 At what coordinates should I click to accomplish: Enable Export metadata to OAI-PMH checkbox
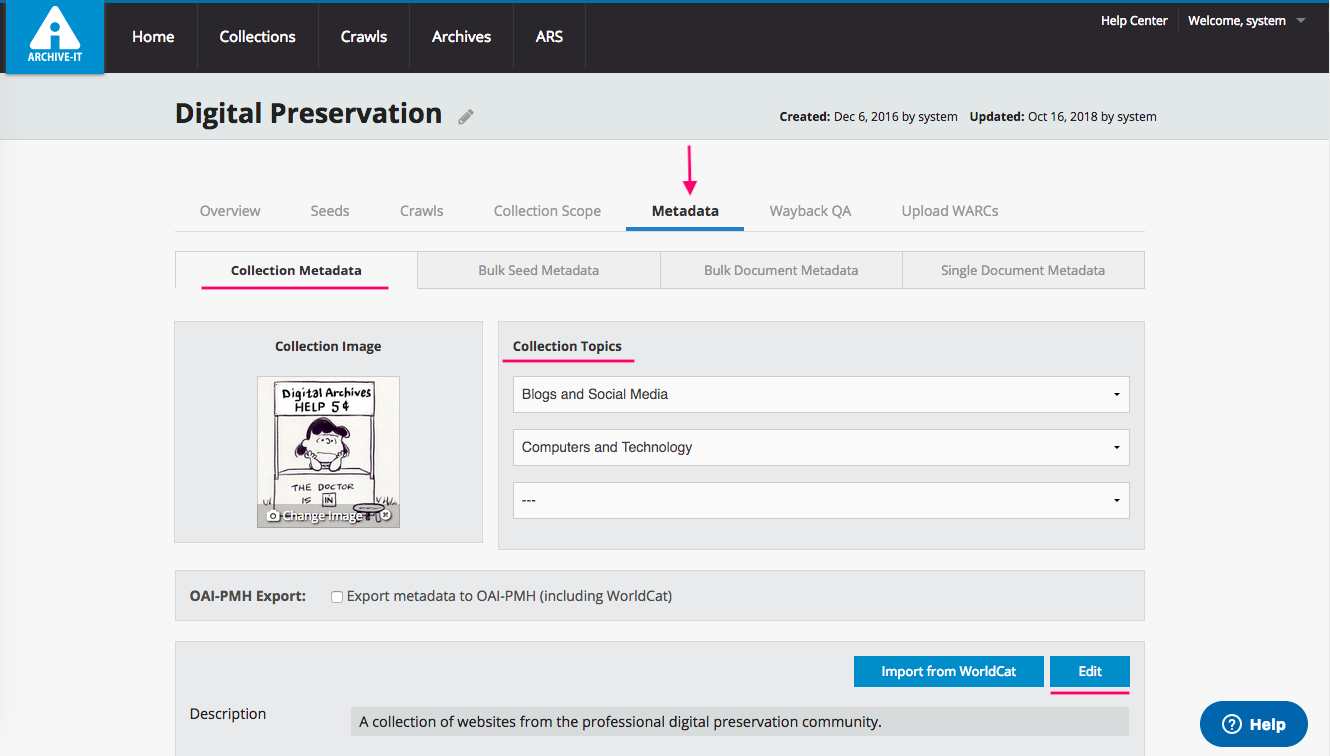pos(337,597)
